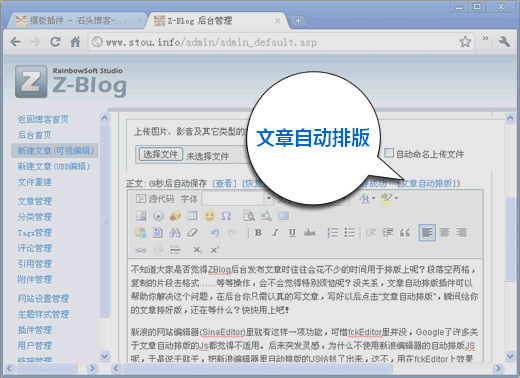
Task: Open 用户管理 in sidebar
Action: pyautogui.click(x=35, y=346)
